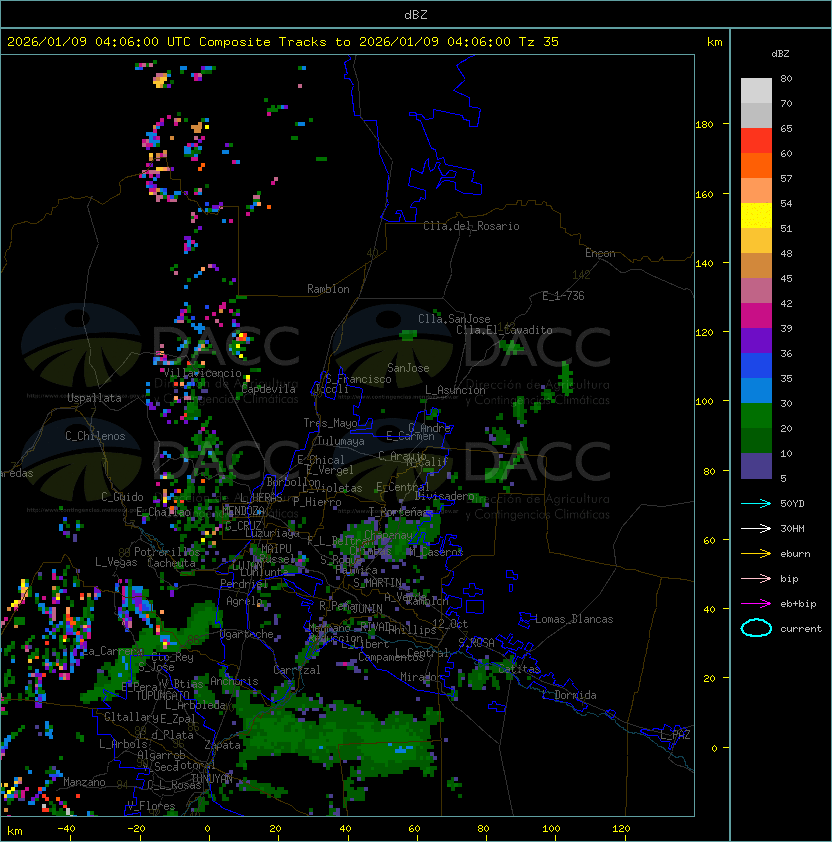Image resolution: width=832 pixels, height=842 pixels.
Task: Click the '180' tick on vertical axis
Action: click(x=704, y=125)
